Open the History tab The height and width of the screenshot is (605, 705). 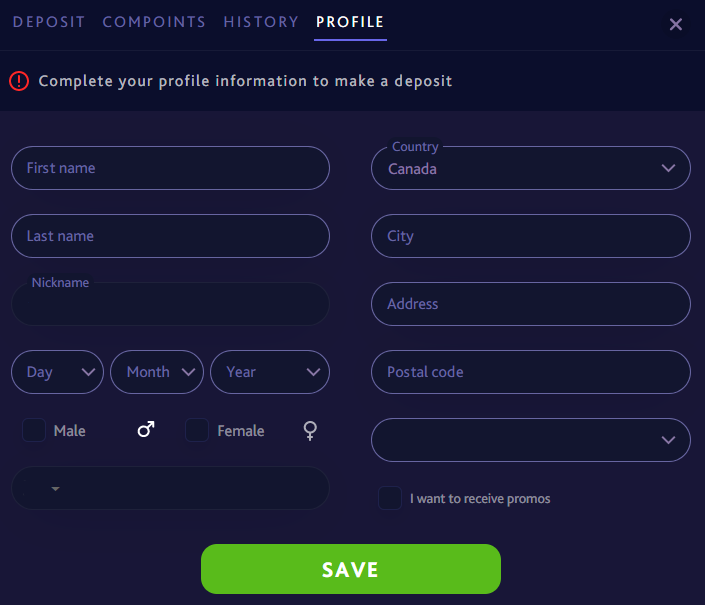[x=261, y=22]
